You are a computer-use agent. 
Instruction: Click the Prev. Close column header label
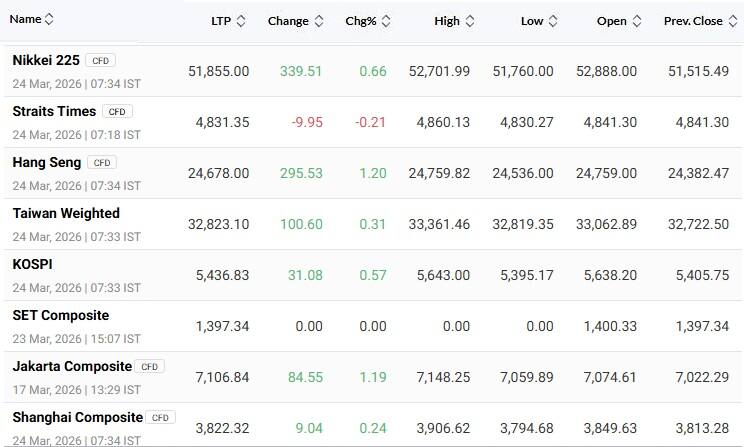693,21
